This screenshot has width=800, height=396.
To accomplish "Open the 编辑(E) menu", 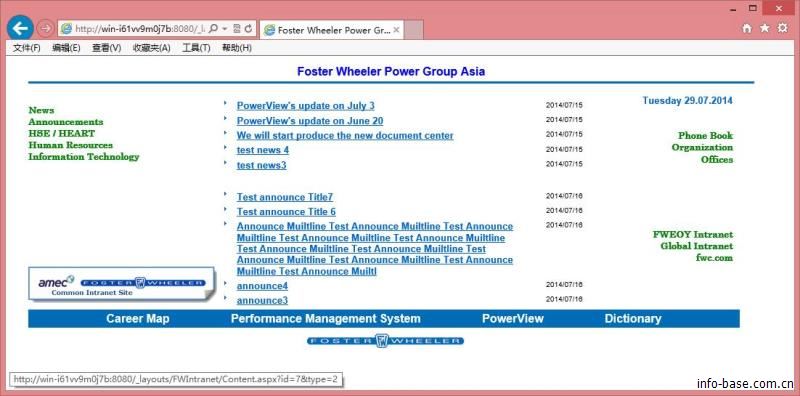I will pyautogui.click(x=66, y=48).
